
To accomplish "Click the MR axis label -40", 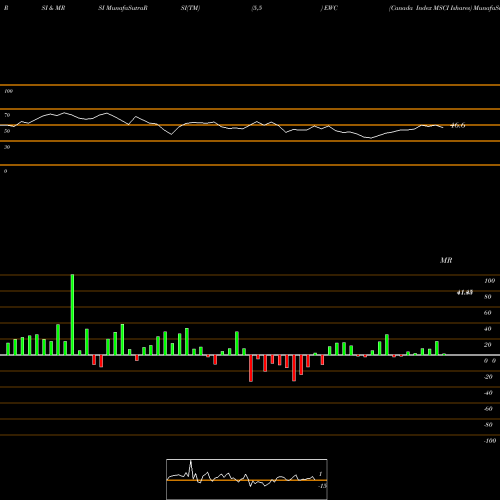I will point(488,393).
